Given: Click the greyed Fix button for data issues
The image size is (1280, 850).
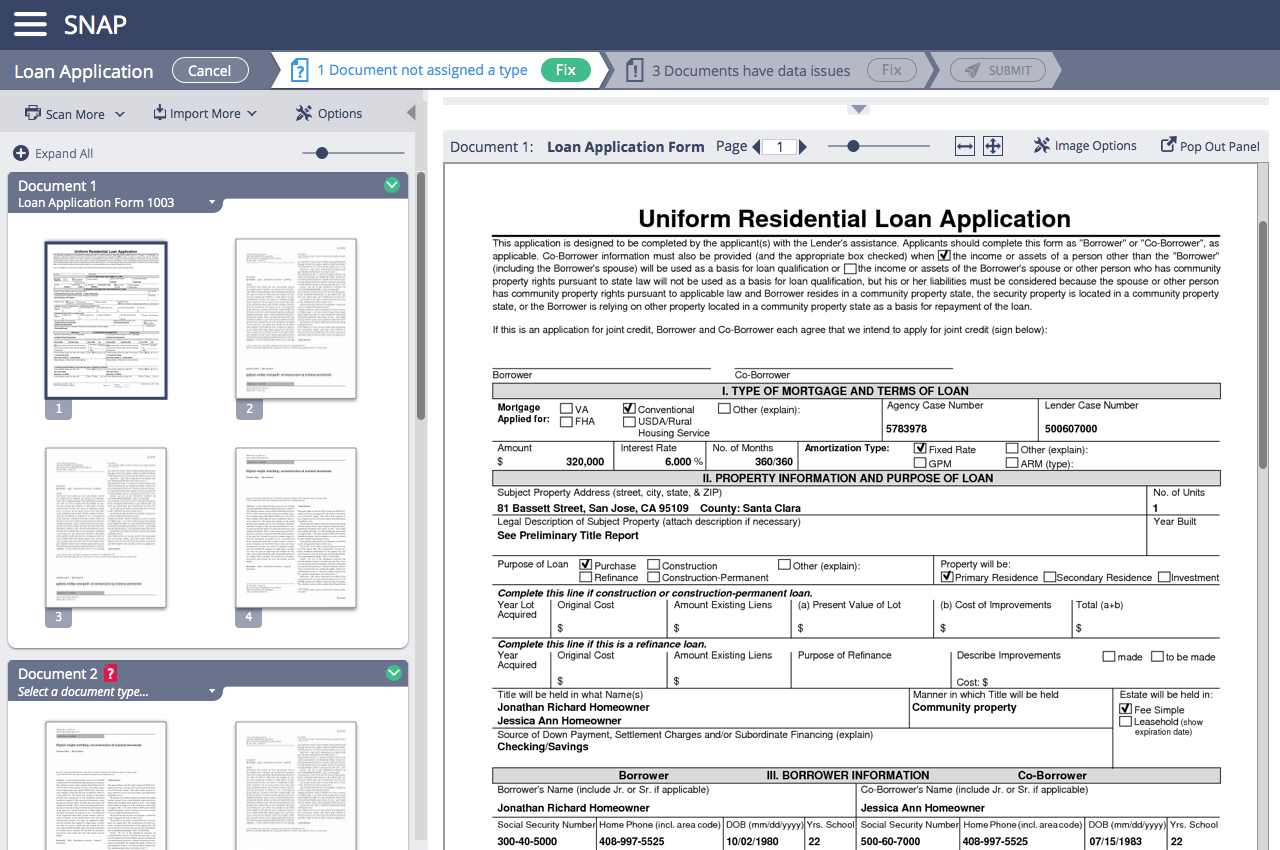Looking at the screenshot, I should (x=892, y=70).
